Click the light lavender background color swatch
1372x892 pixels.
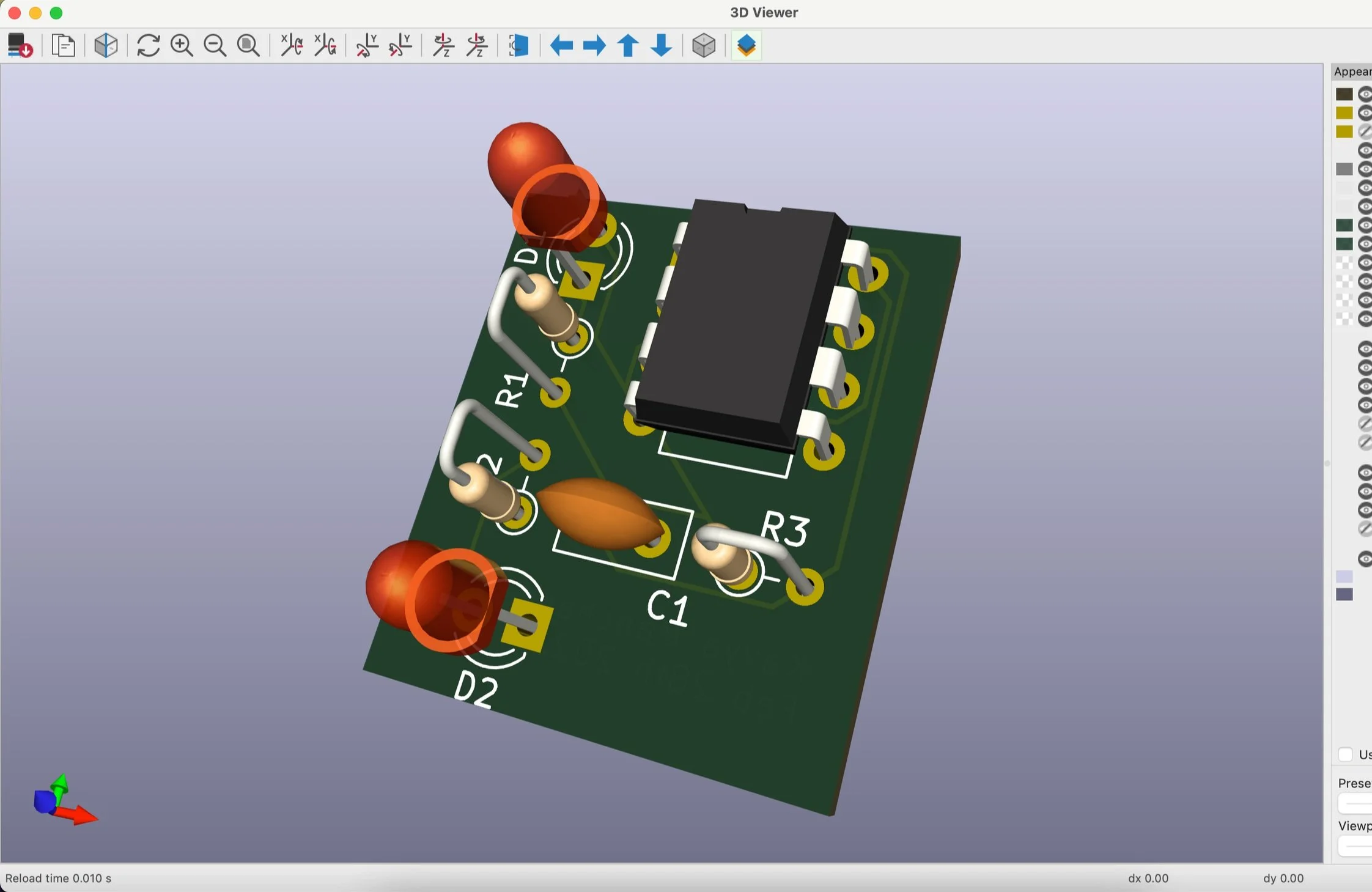pos(1344,577)
